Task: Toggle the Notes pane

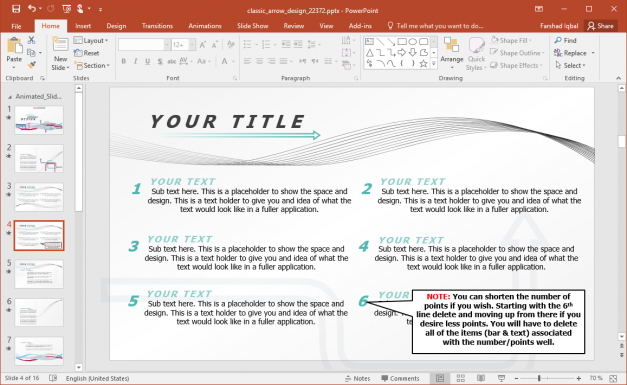Action: coord(357,378)
